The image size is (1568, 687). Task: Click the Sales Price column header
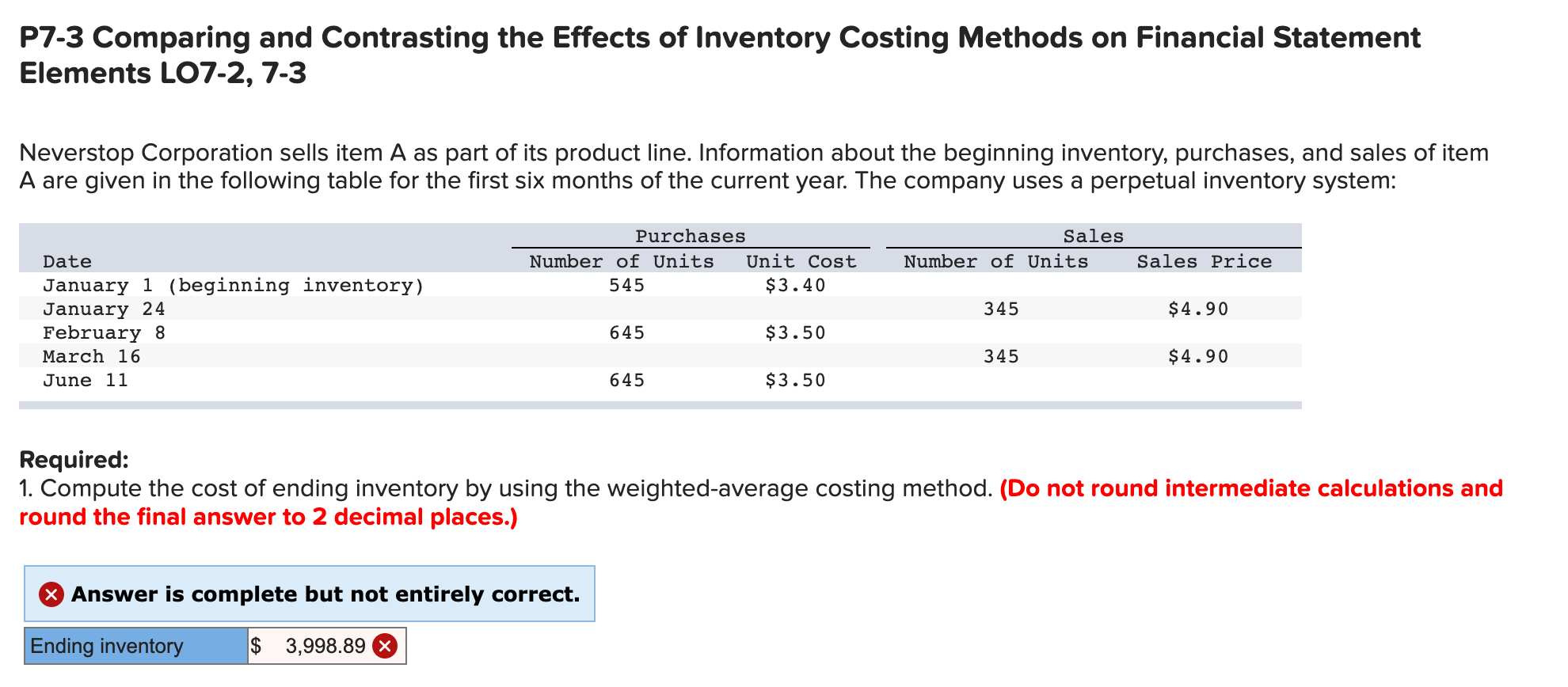point(1205,261)
